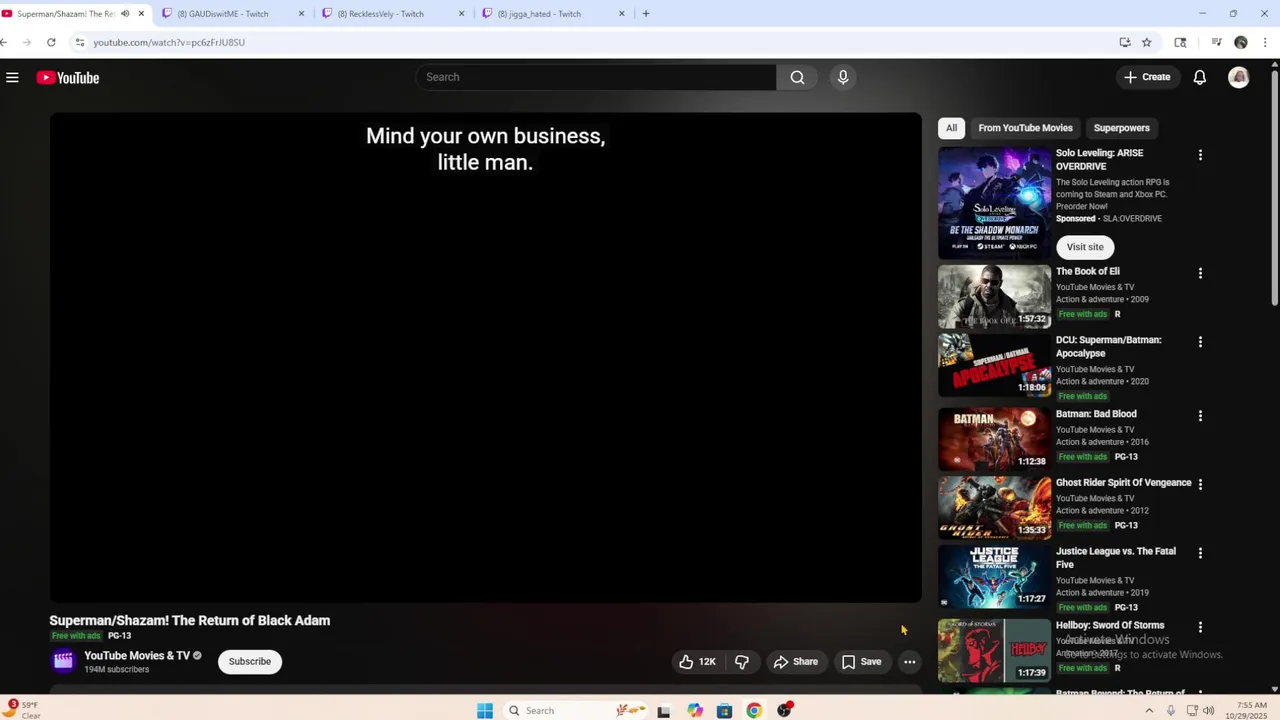Reload the page in Chrome
The width and height of the screenshot is (1280, 720).
pyautogui.click(x=51, y=42)
